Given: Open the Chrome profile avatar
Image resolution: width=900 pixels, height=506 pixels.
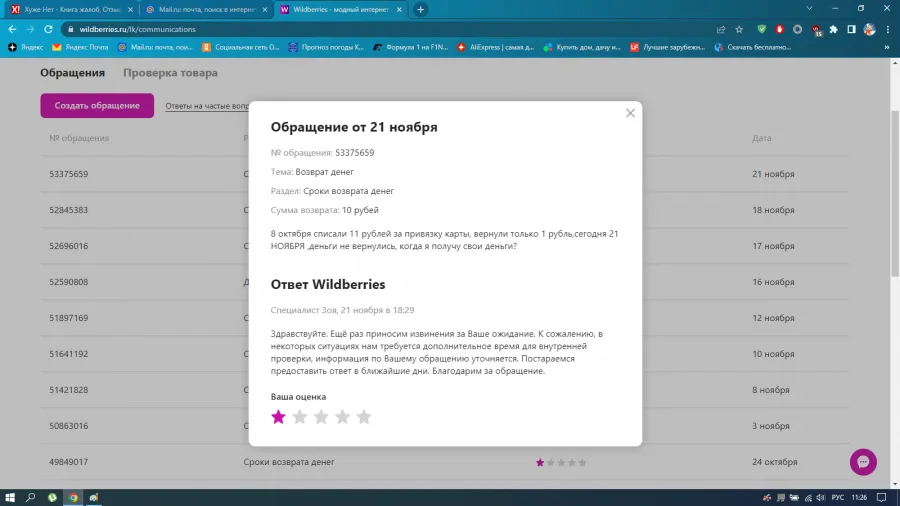Looking at the screenshot, I should coord(870,29).
